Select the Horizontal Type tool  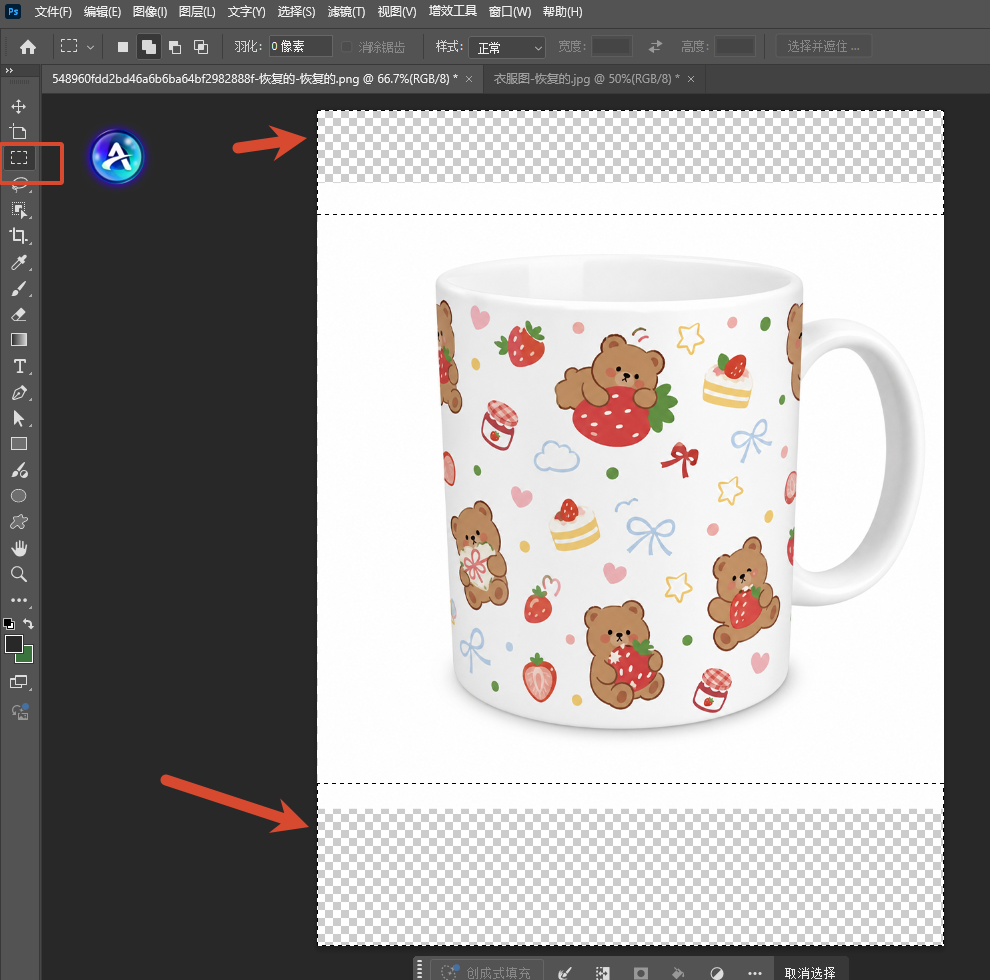(x=20, y=366)
